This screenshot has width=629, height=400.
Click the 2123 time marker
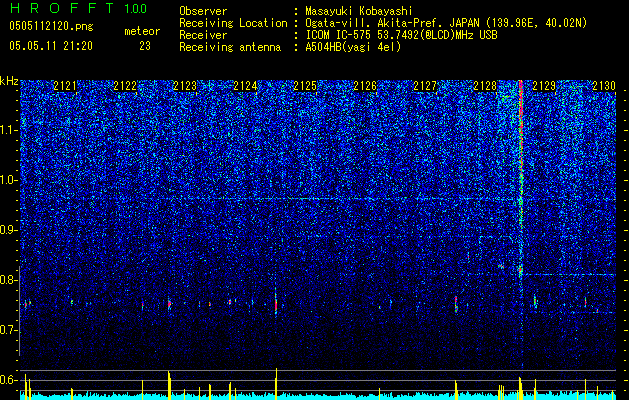point(185,86)
